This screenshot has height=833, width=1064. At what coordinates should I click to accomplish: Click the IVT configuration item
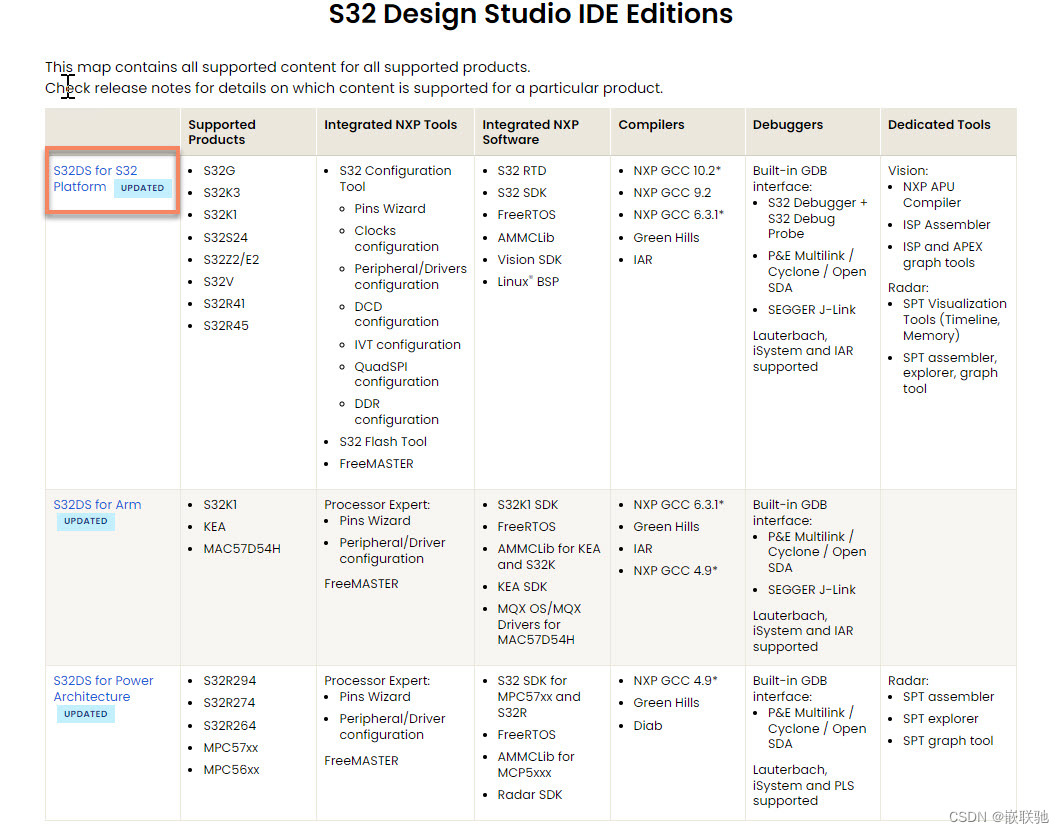407,345
